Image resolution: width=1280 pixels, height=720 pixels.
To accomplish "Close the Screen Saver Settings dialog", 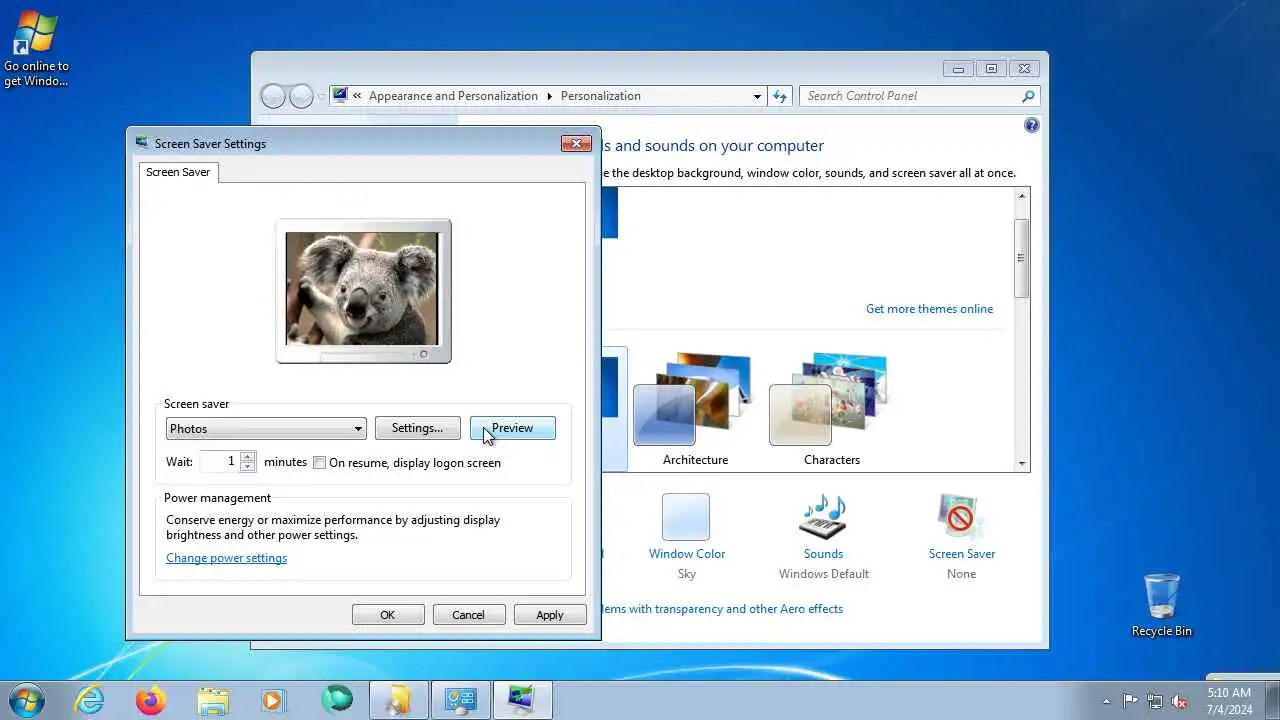I will 576,143.
